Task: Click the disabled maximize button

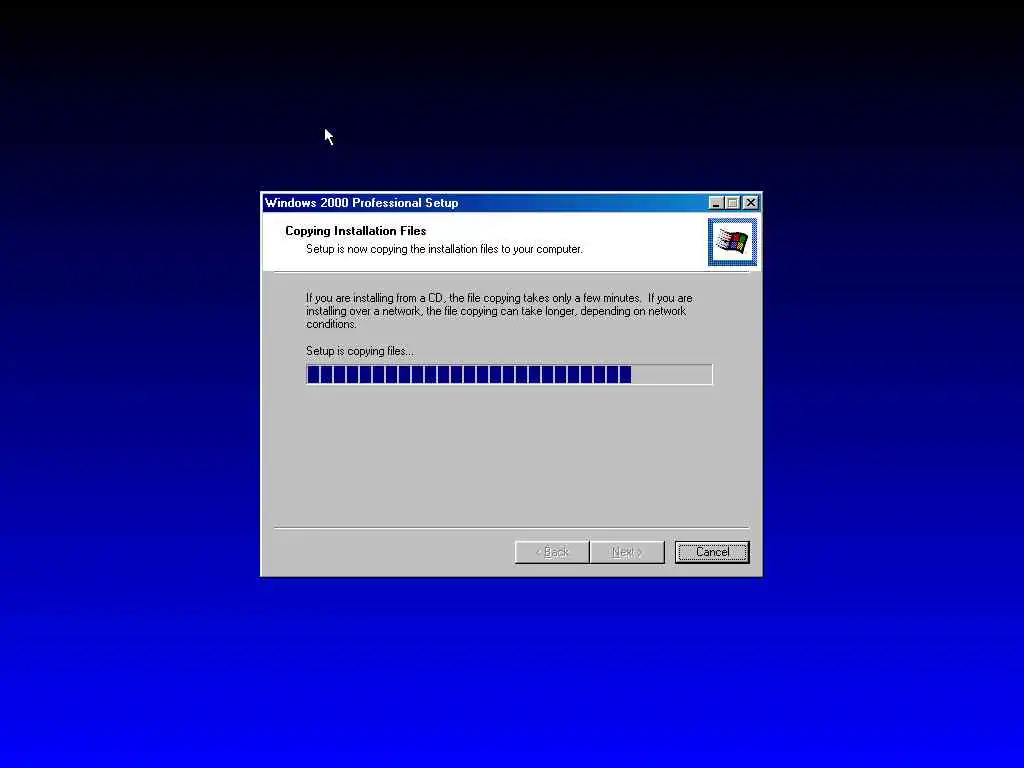Action: 733,203
